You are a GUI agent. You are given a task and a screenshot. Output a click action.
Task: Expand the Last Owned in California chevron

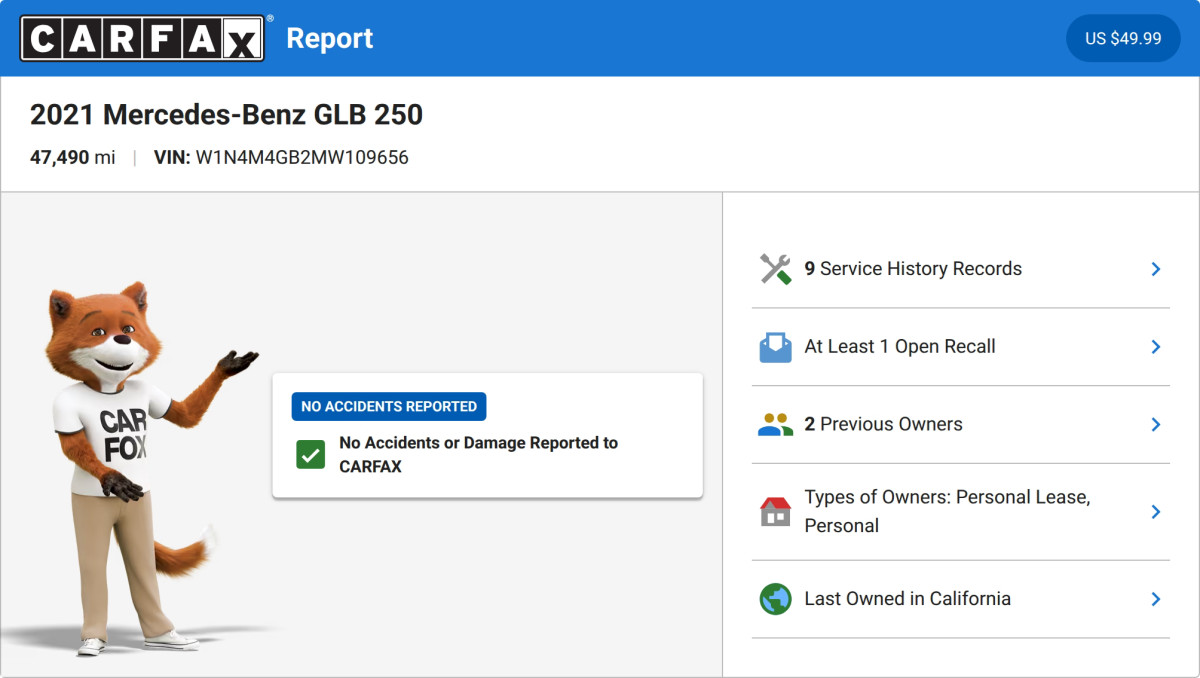(x=1155, y=599)
